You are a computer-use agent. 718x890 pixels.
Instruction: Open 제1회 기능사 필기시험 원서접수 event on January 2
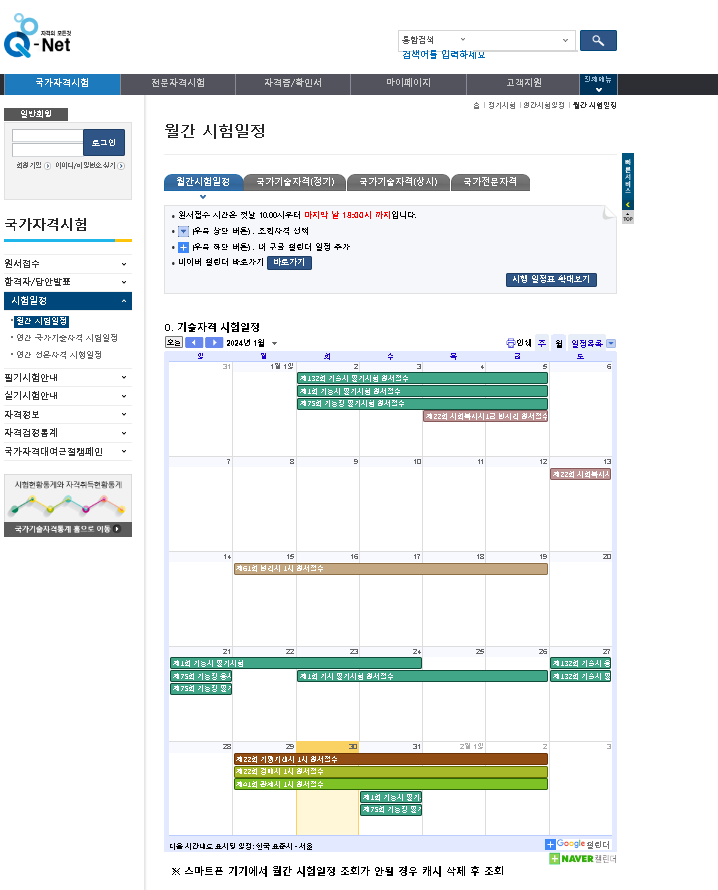click(422, 391)
